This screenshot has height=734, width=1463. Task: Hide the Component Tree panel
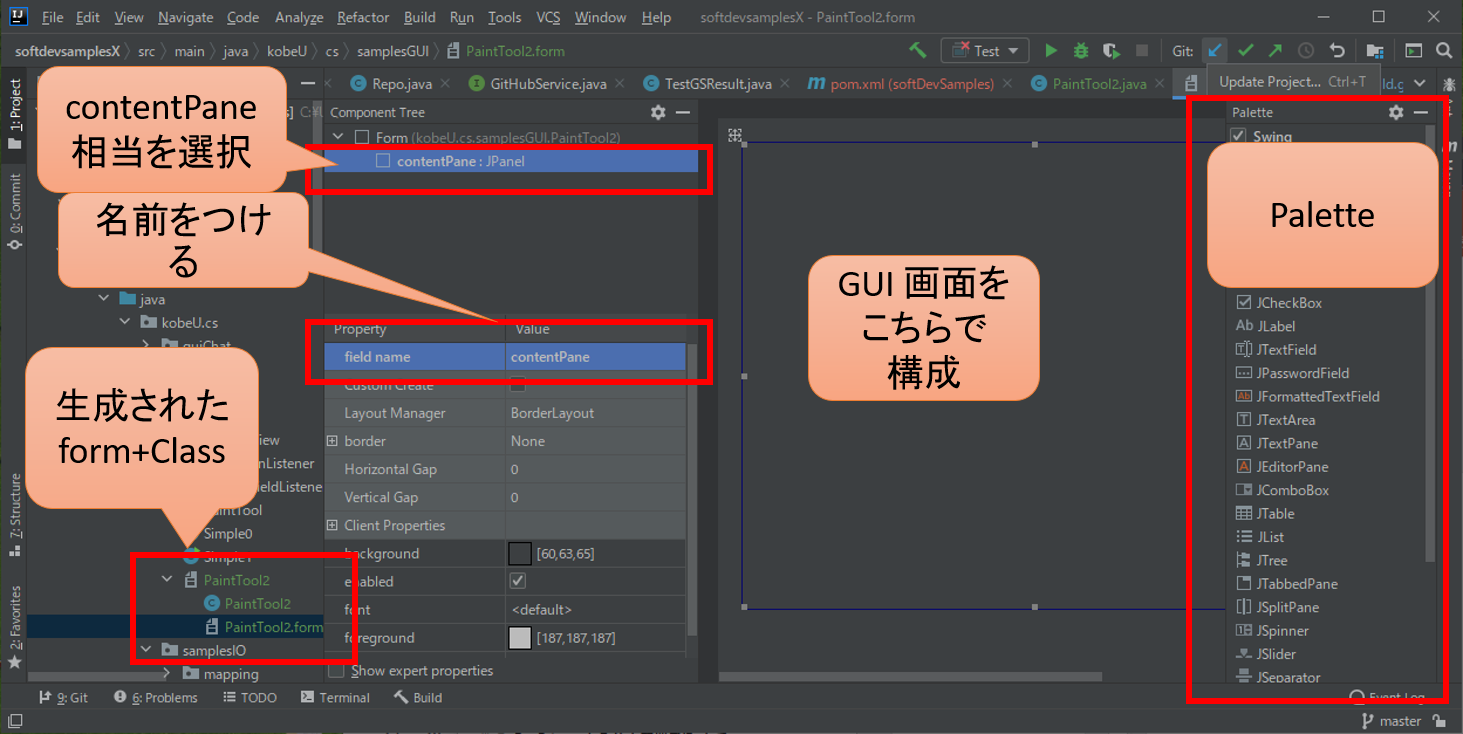[x=683, y=113]
